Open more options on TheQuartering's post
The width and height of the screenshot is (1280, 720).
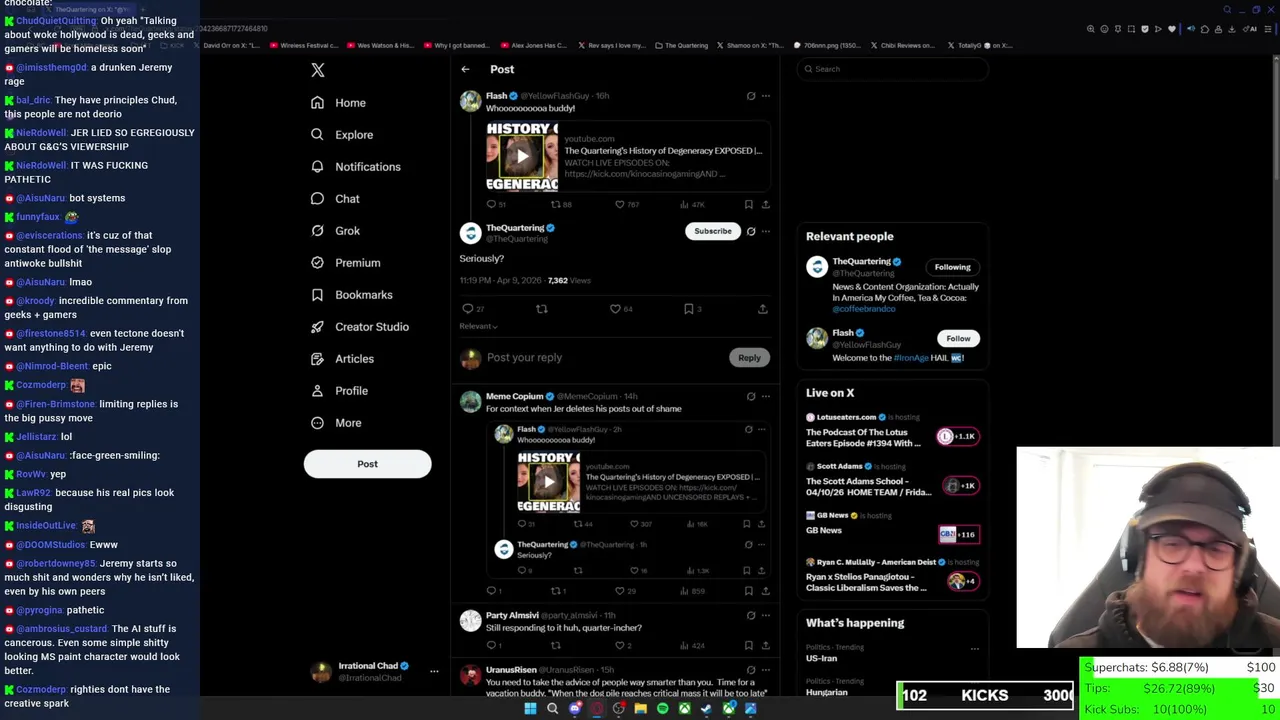point(766,231)
